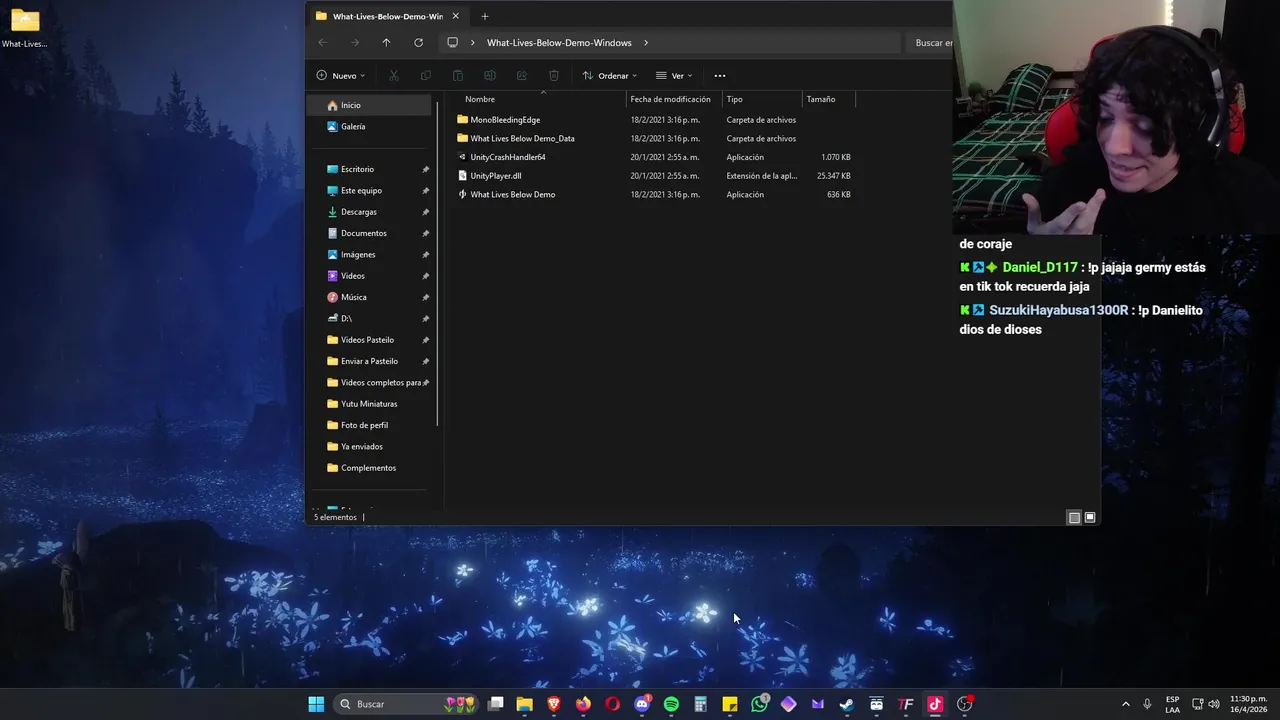Refresh the current folder view
Viewport: 1280px width, 720px height.
(x=418, y=43)
